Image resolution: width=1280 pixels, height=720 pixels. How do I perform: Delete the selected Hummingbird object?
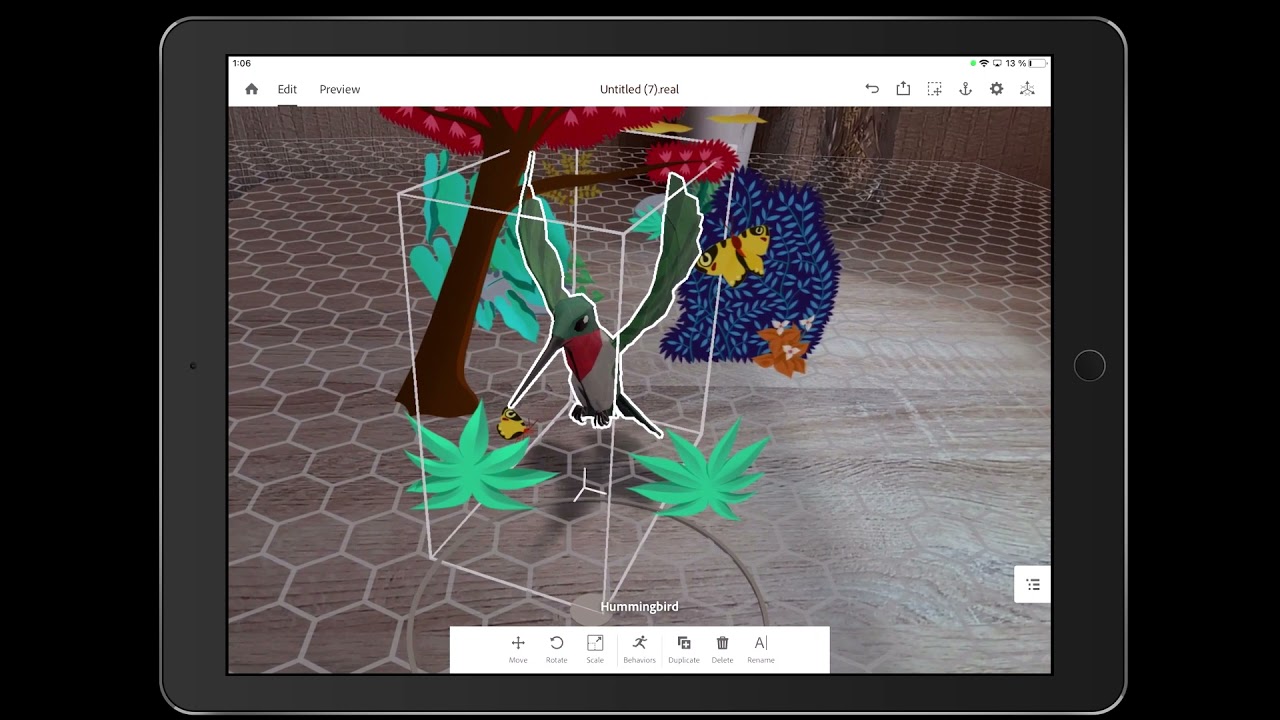tap(723, 649)
